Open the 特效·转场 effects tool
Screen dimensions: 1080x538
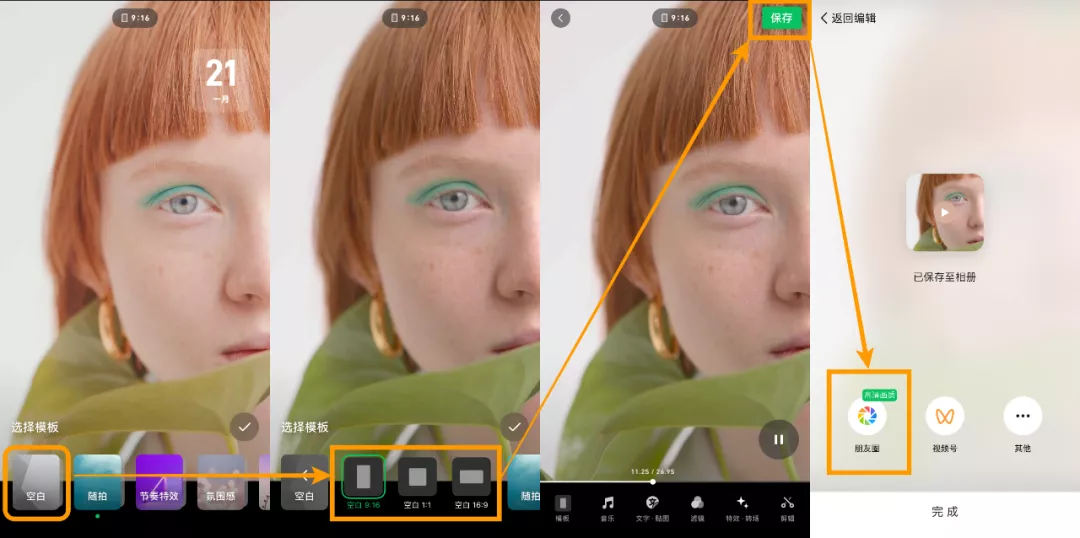pos(742,509)
